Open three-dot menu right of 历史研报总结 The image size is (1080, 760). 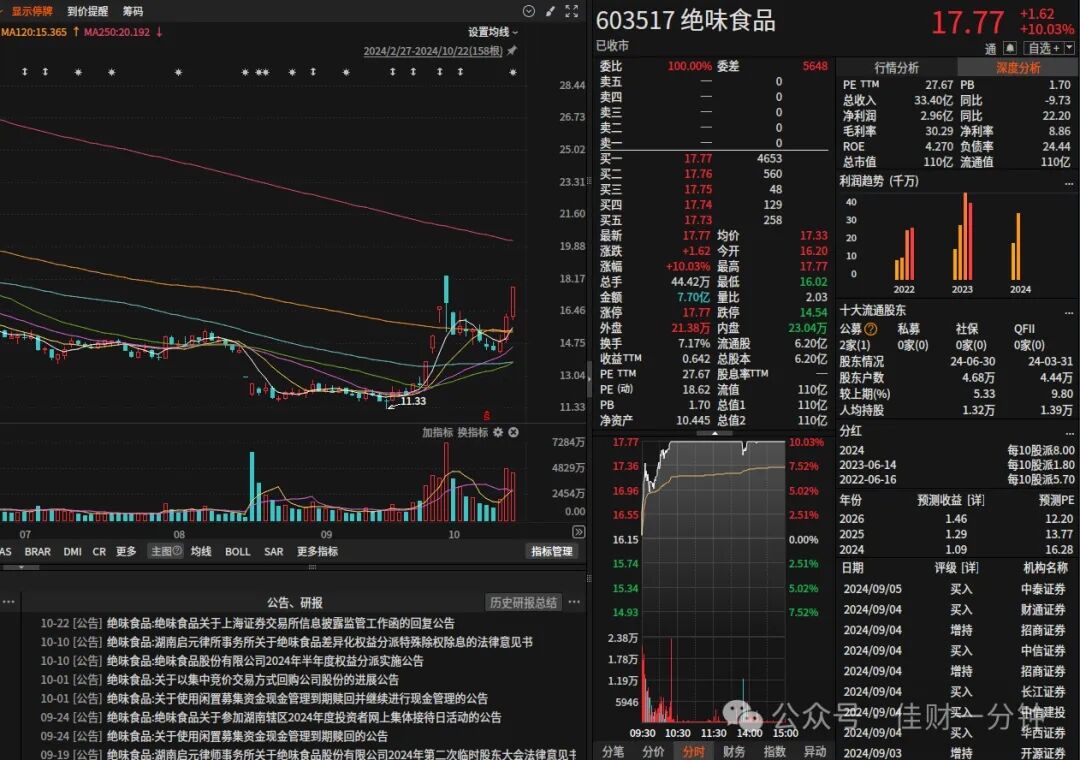(x=574, y=602)
